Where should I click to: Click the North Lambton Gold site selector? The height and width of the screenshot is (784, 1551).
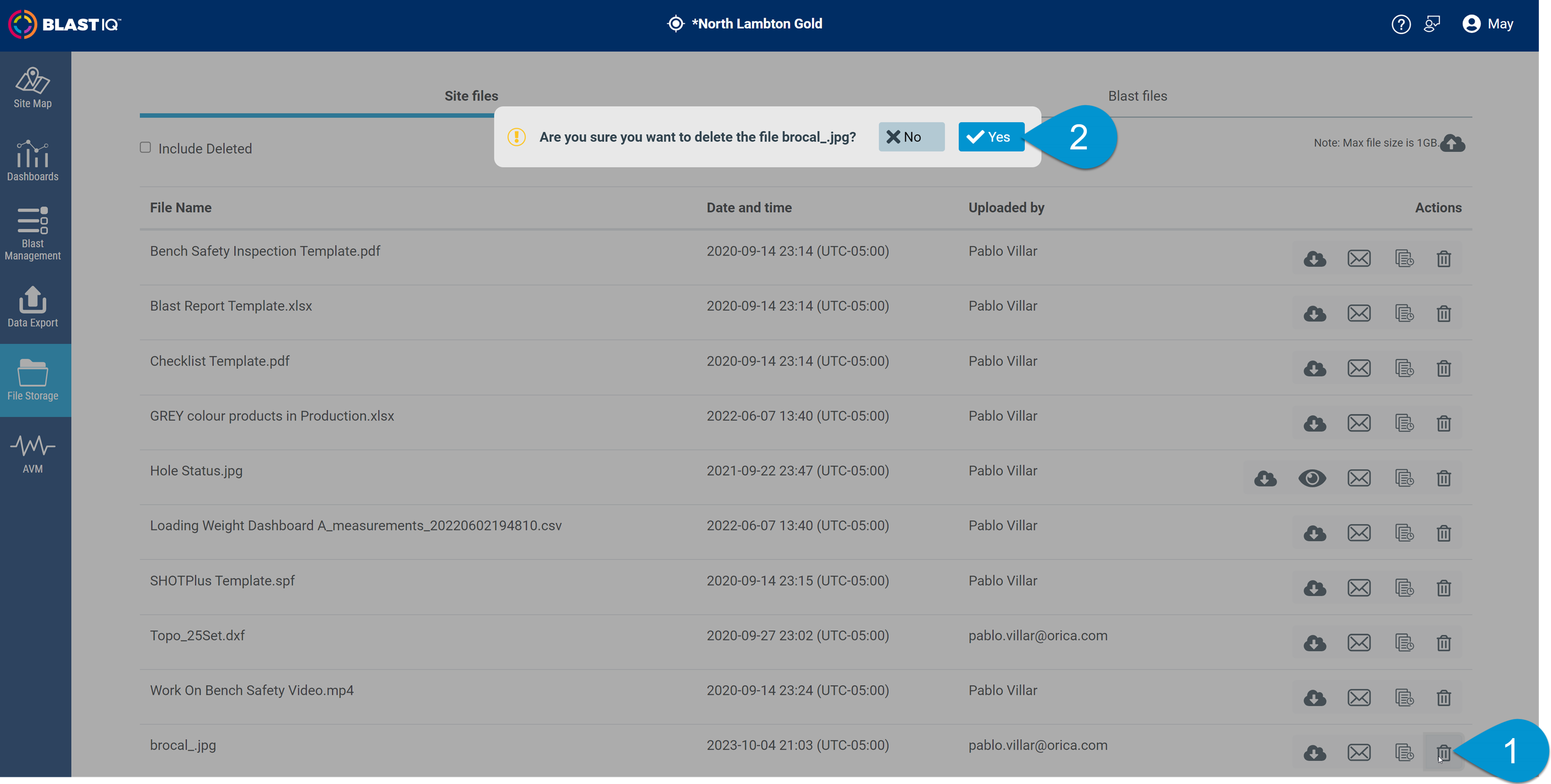click(x=745, y=24)
